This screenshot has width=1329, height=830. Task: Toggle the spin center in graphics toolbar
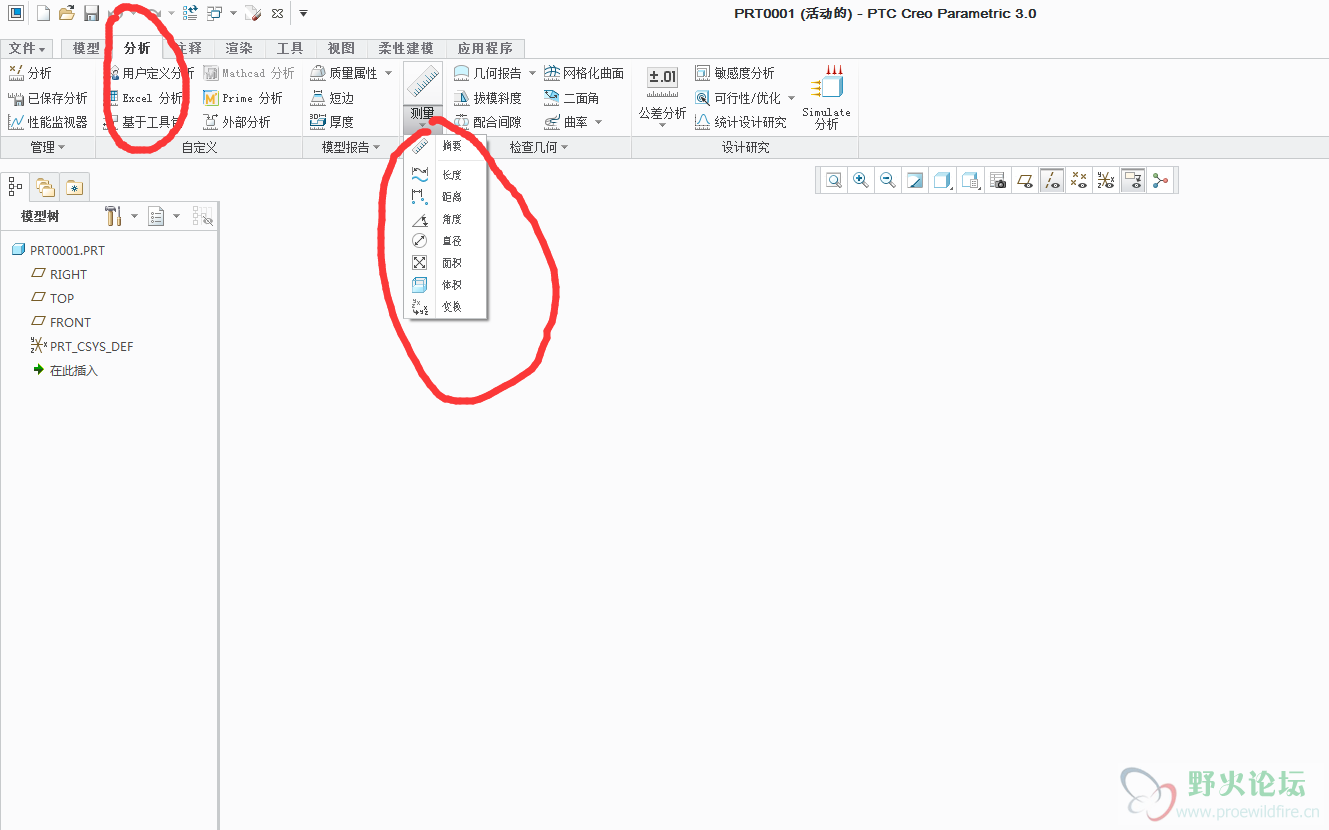click(1160, 180)
